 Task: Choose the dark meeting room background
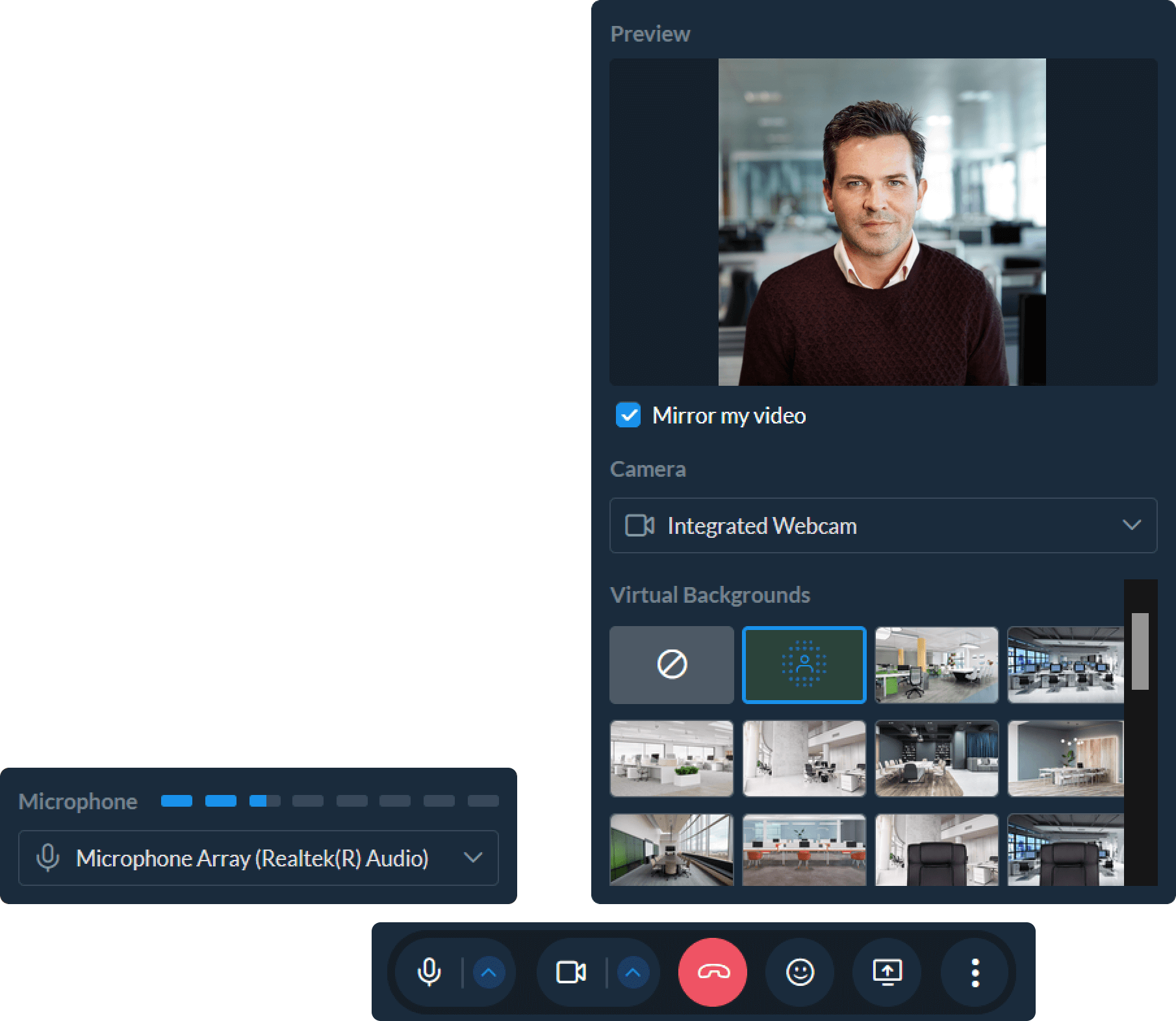[936, 759]
